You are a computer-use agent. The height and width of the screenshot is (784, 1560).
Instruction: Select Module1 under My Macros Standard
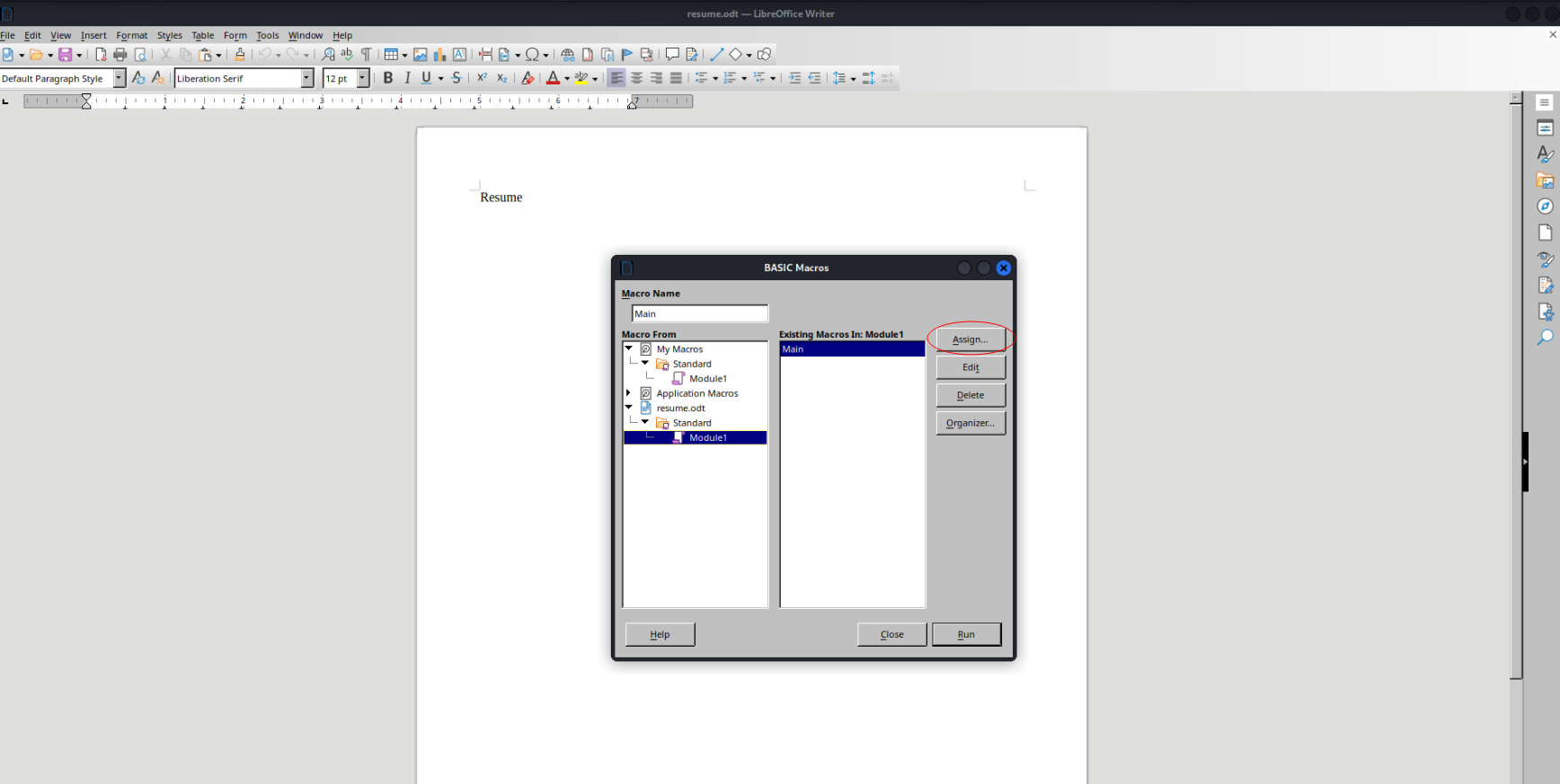pyautogui.click(x=708, y=378)
